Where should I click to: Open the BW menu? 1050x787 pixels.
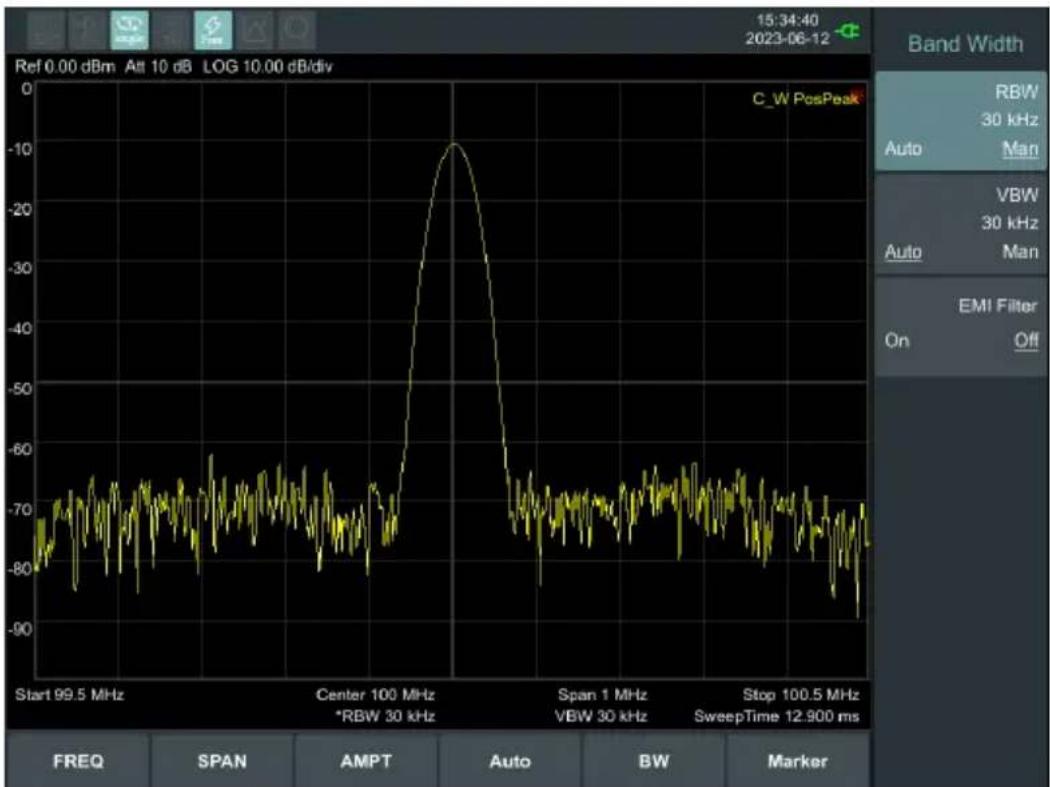(x=654, y=761)
